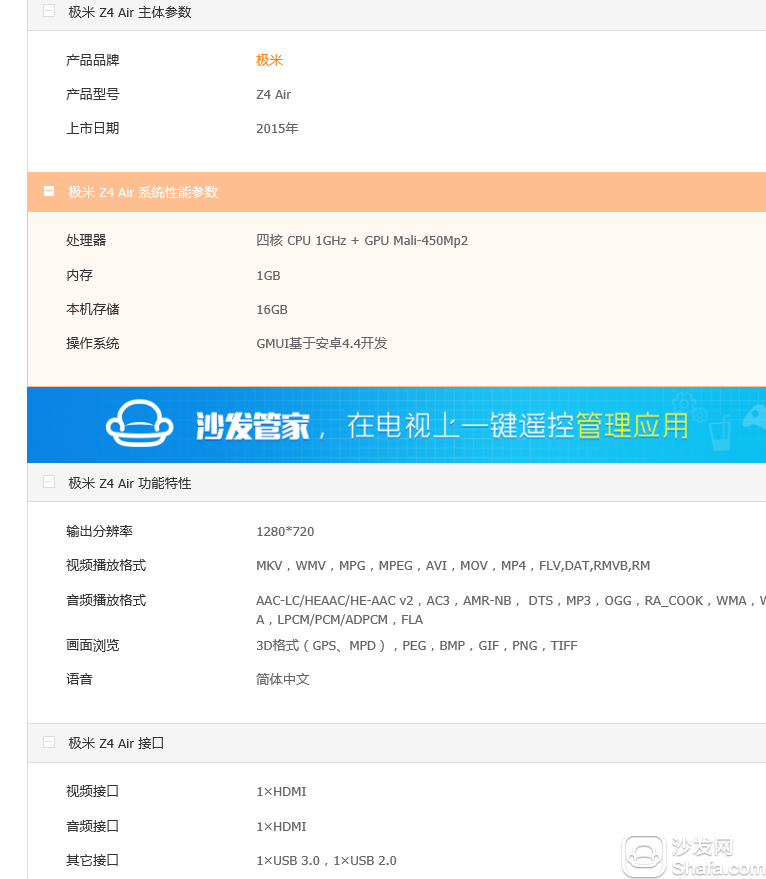Select the Z4 Air model value

pyautogui.click(x=274, y=95)
